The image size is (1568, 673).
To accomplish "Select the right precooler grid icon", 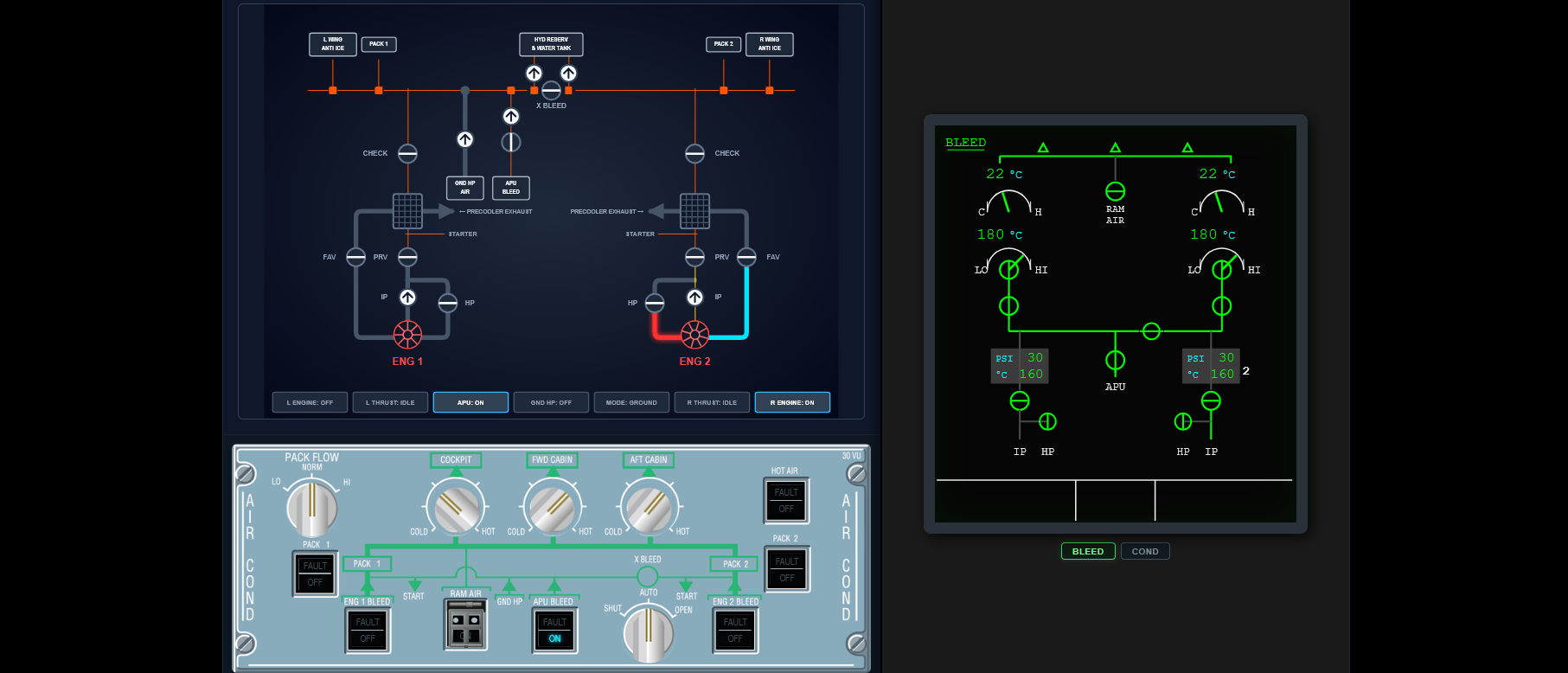I will coord(694,211).
